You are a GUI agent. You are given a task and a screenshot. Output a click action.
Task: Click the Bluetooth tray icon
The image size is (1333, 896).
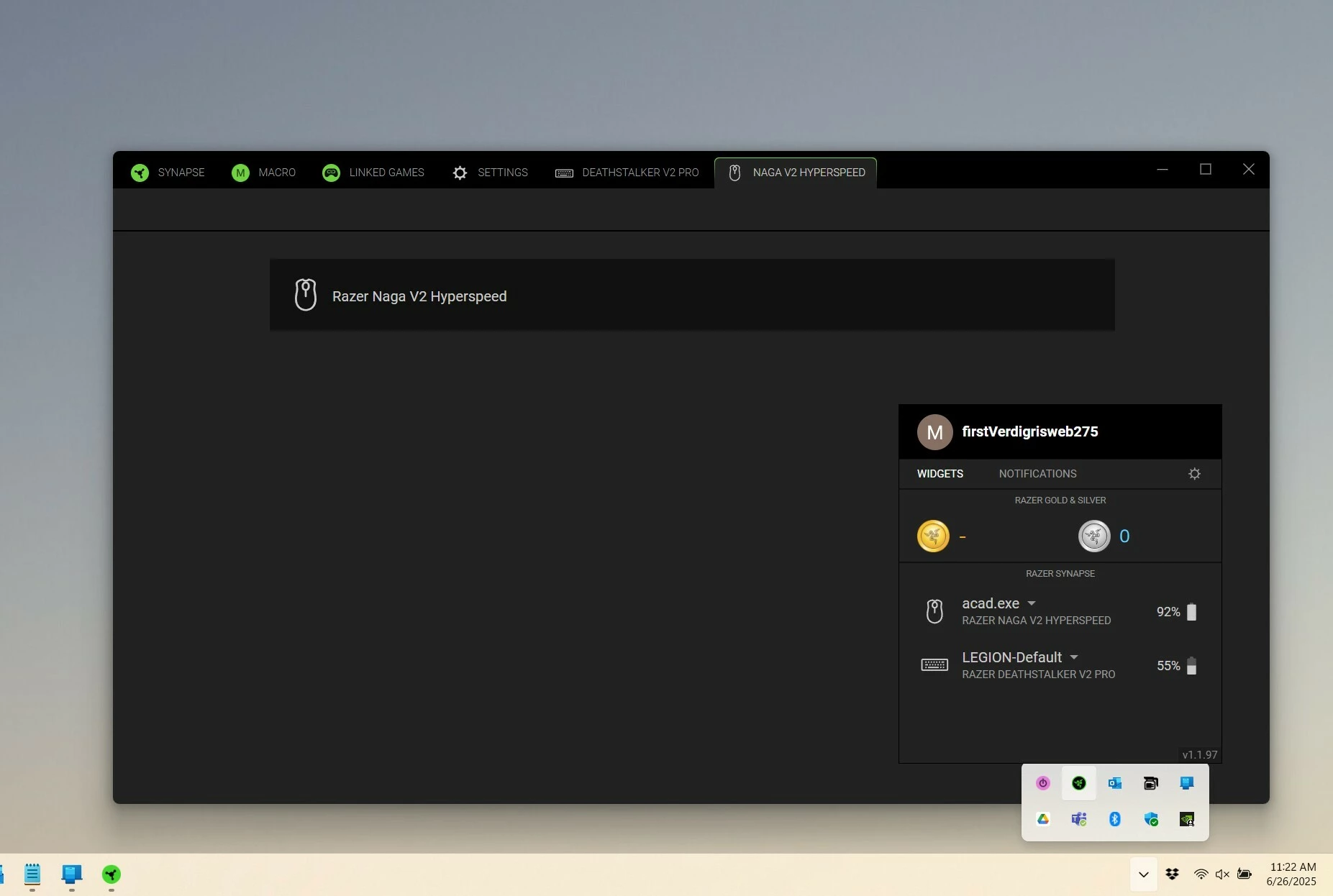pos(1115,819)
